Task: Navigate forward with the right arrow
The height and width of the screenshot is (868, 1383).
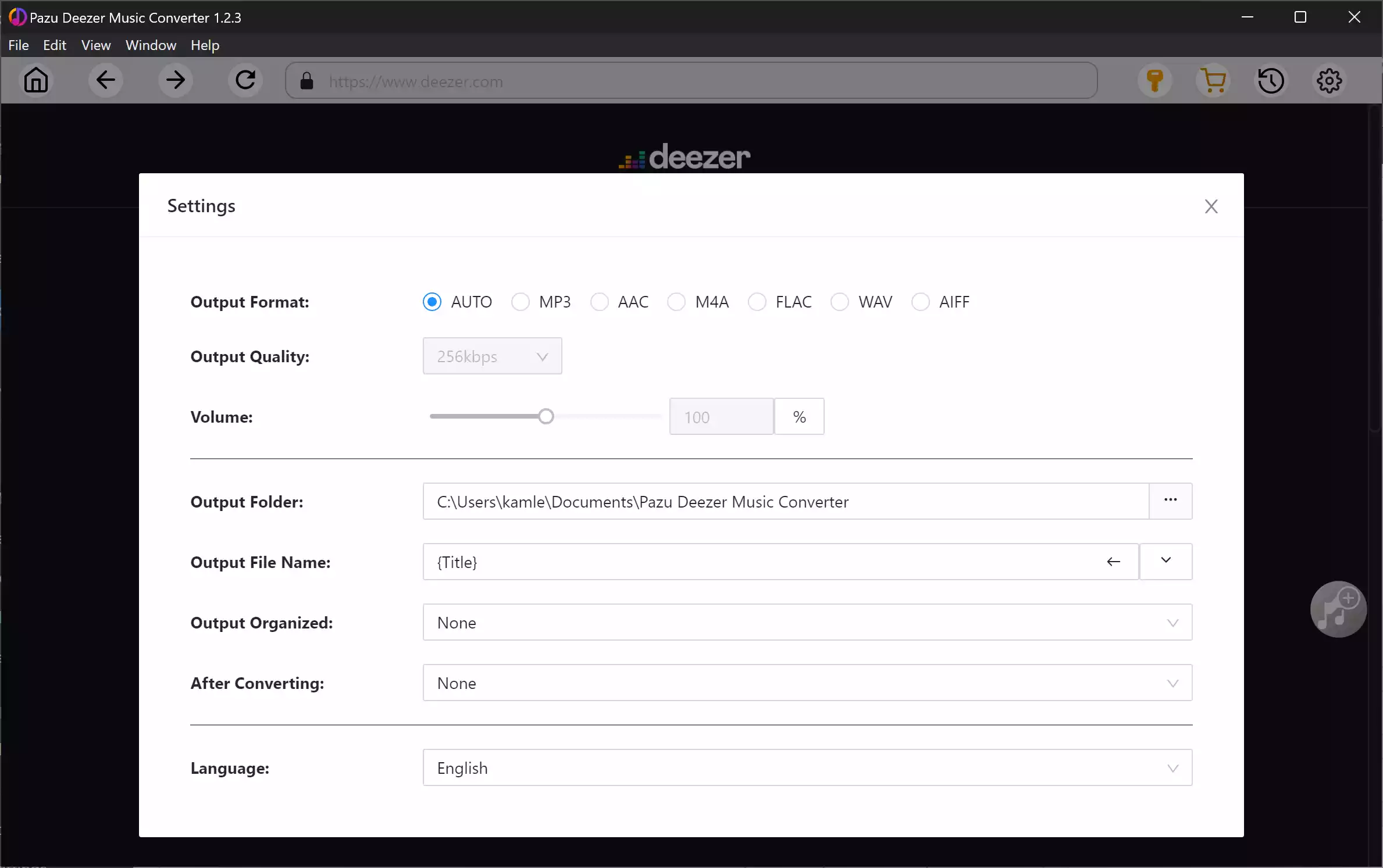Action: click(x=175, y=80)
